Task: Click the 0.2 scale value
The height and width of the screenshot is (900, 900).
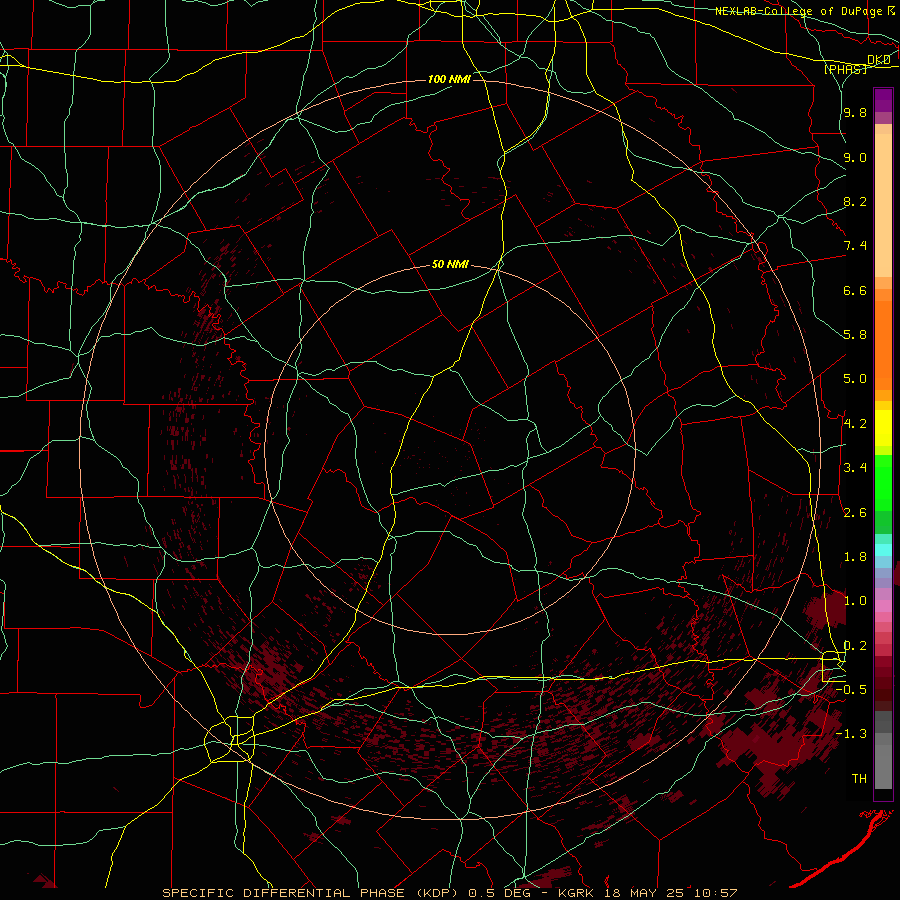Action: pyautogui.click(x=855, y=646)
